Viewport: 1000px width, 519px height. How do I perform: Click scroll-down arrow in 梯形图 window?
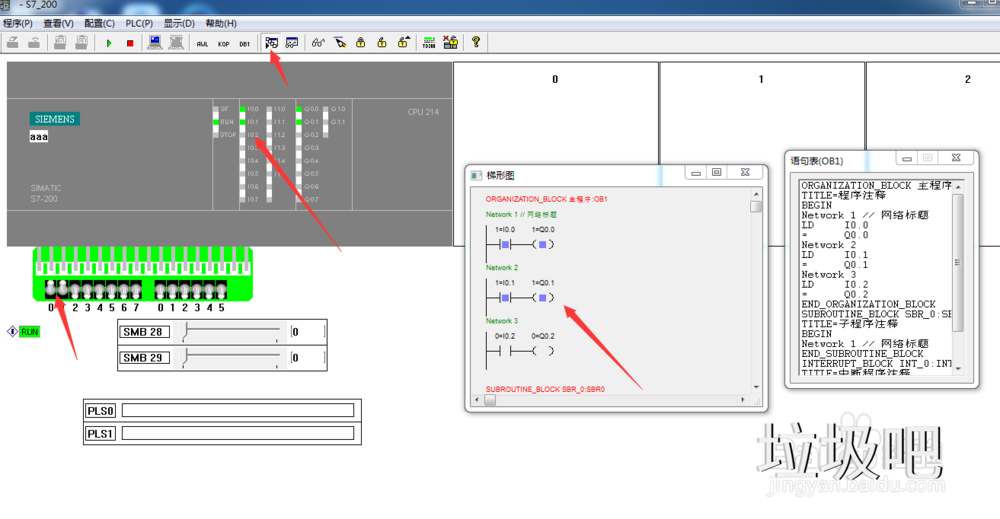[756, 387]
